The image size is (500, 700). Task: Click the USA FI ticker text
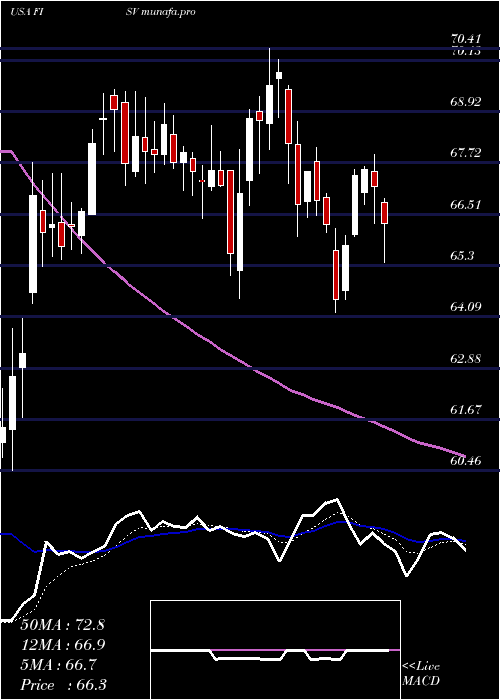(26, 12)
